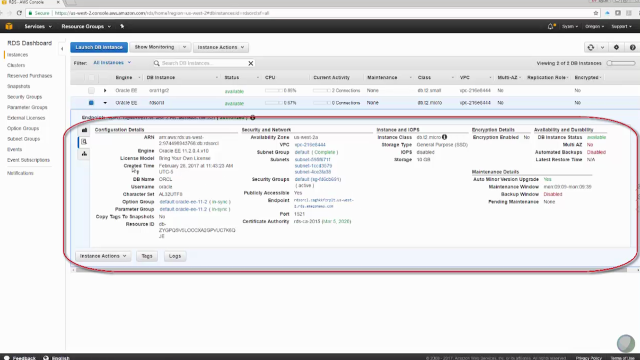Viewport: 640px width, 360px height.
Task: Open Subnet Groups in the sidebar
Action: coord(23,139)
